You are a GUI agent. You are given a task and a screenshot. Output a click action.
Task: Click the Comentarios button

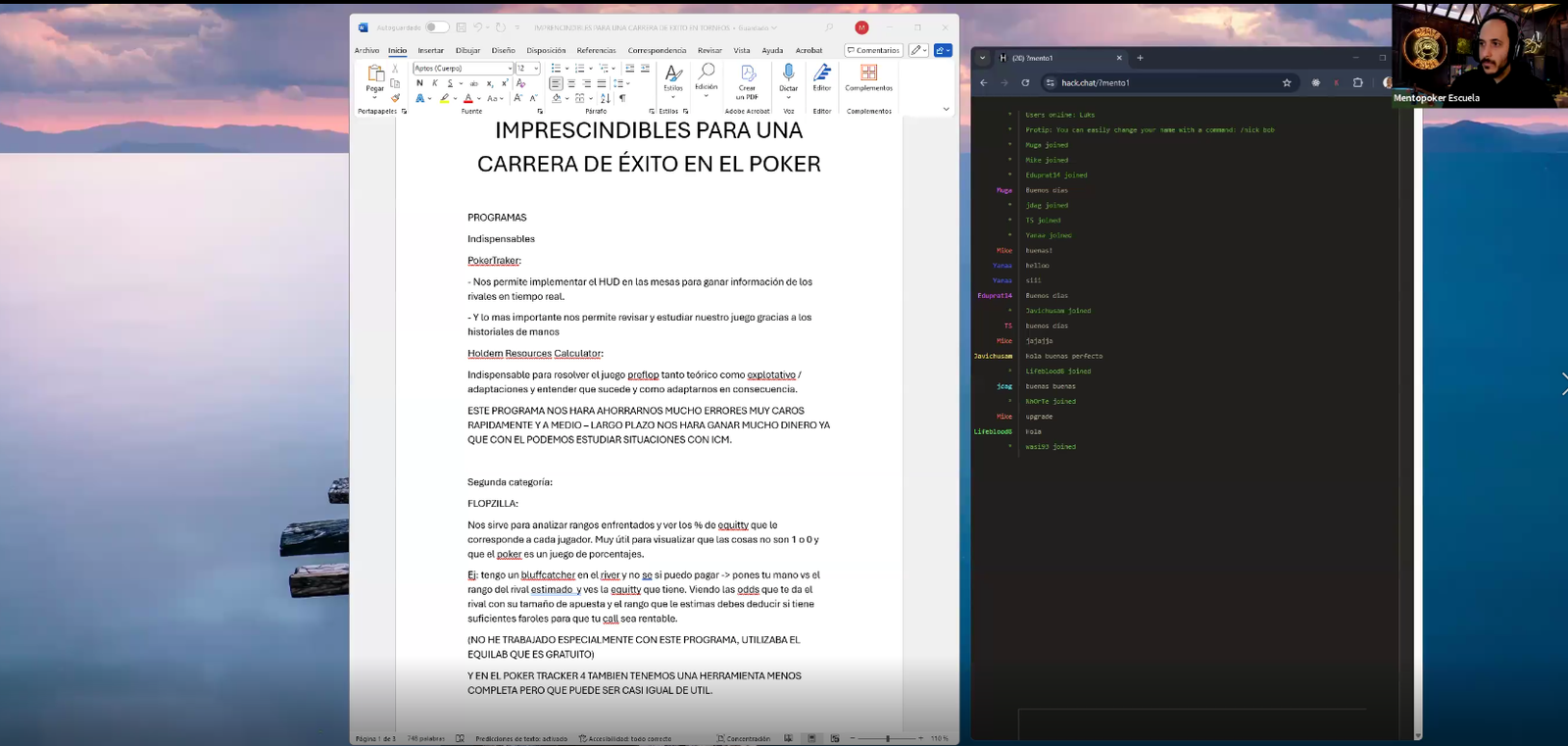[x=873, y=51]
